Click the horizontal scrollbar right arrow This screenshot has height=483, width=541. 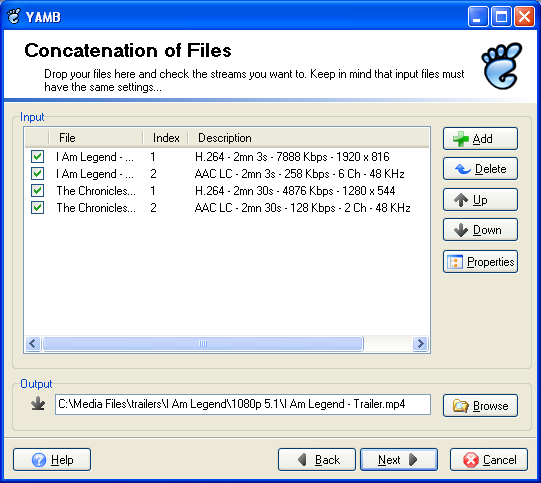(x=420, y=344)
